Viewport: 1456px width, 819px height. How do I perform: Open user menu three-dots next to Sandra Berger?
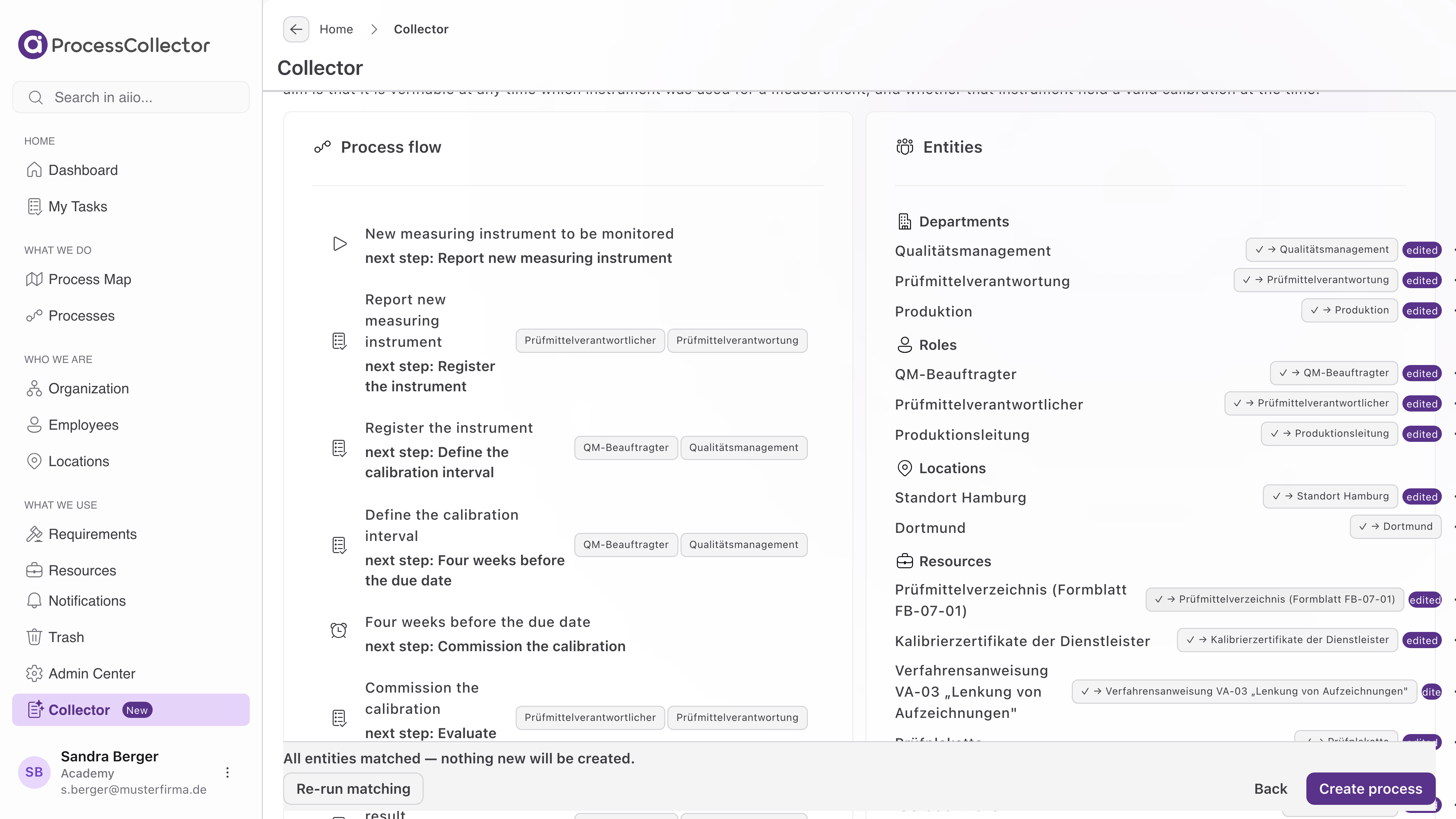pyautogui.click(x=227, y=772)
